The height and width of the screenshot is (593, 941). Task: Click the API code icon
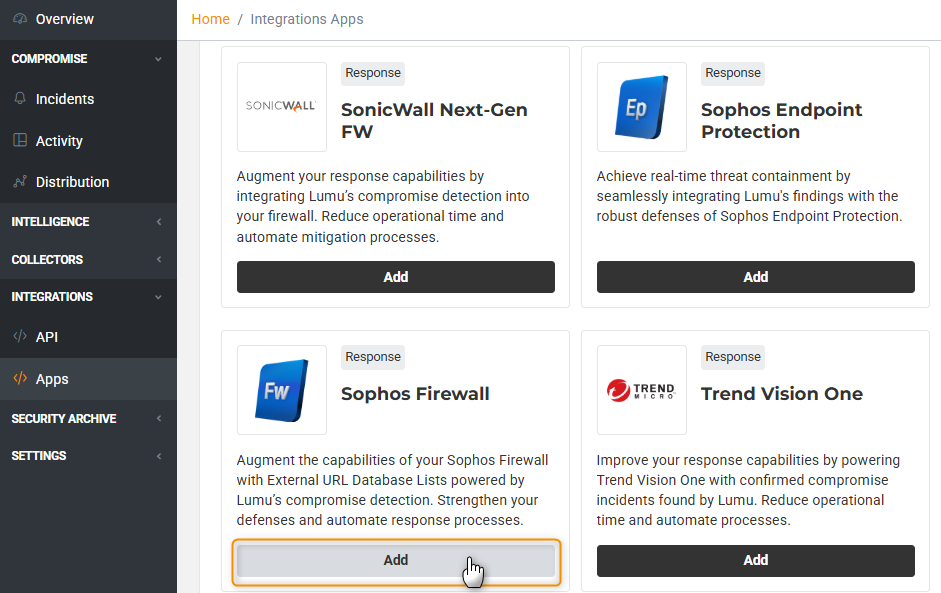point(20,337)
